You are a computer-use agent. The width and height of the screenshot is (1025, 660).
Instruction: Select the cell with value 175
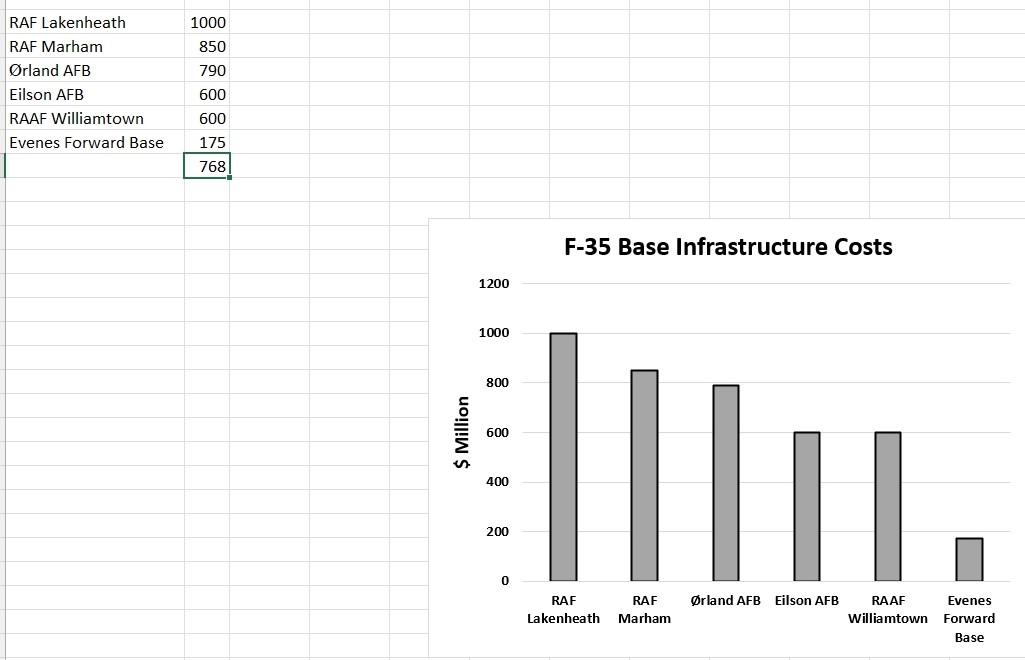[x=207, y=142]
